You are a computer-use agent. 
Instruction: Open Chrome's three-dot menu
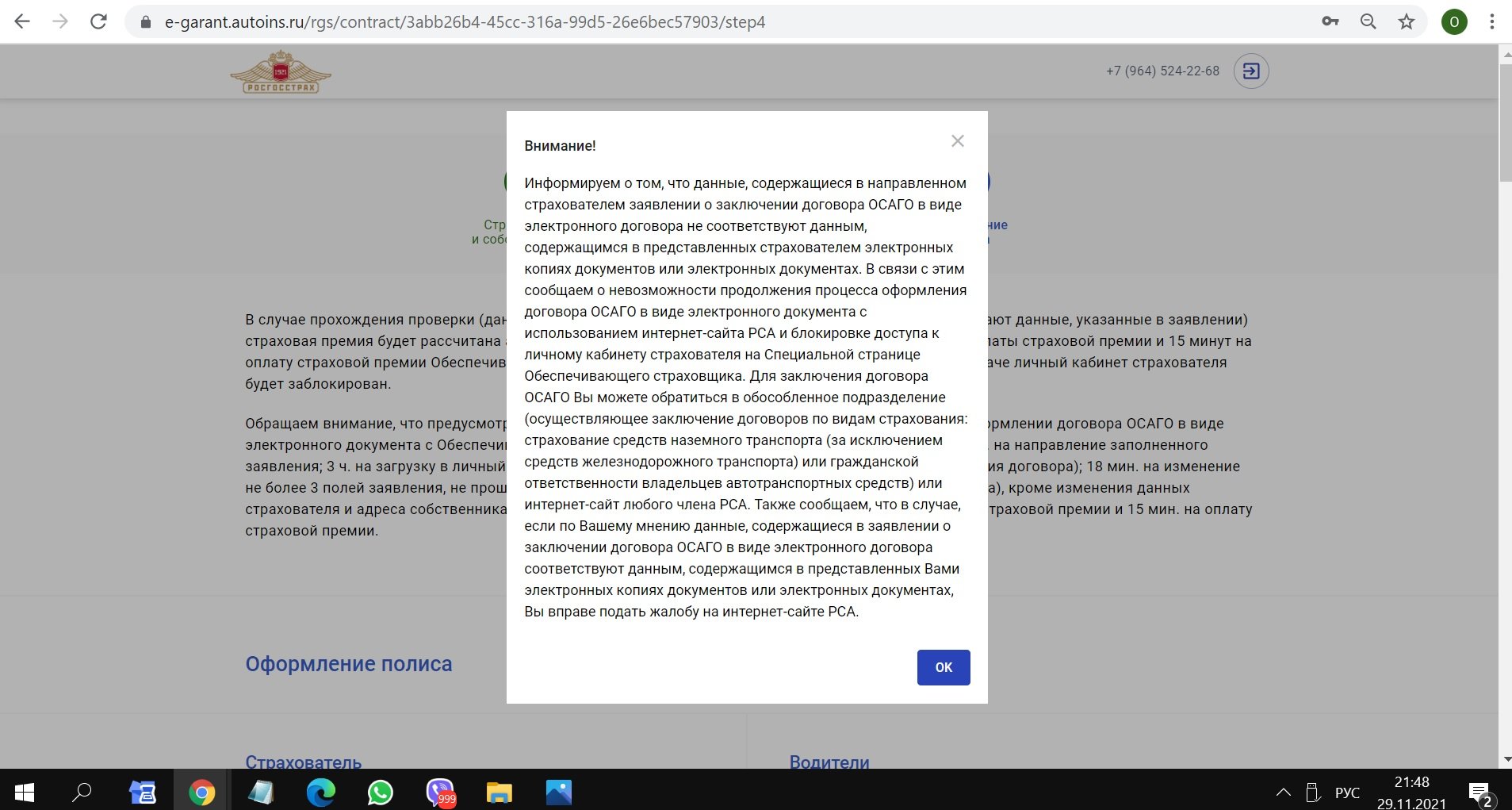coord(1491,21)
